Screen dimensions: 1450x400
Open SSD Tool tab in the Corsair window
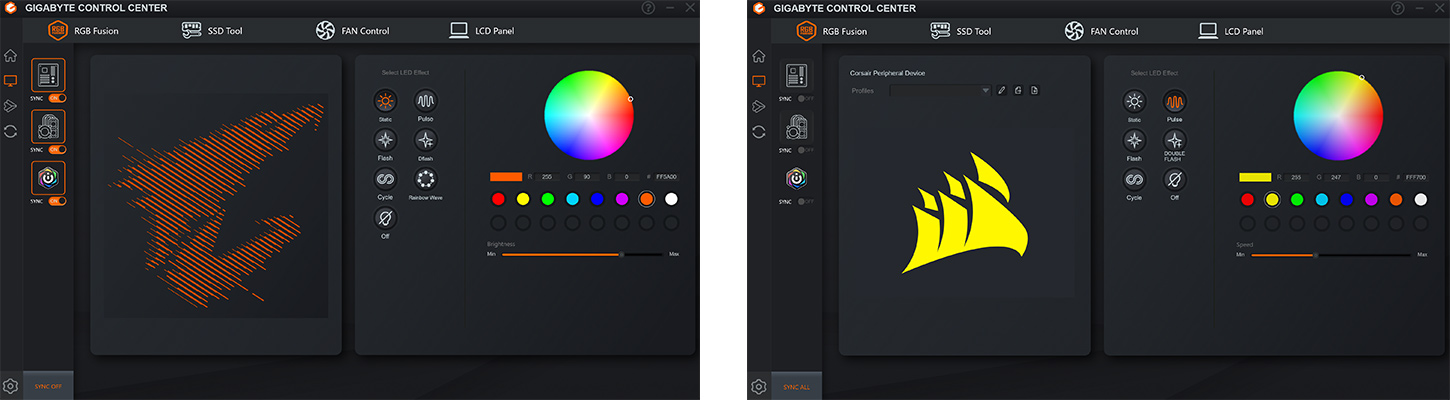coord(960,31)
